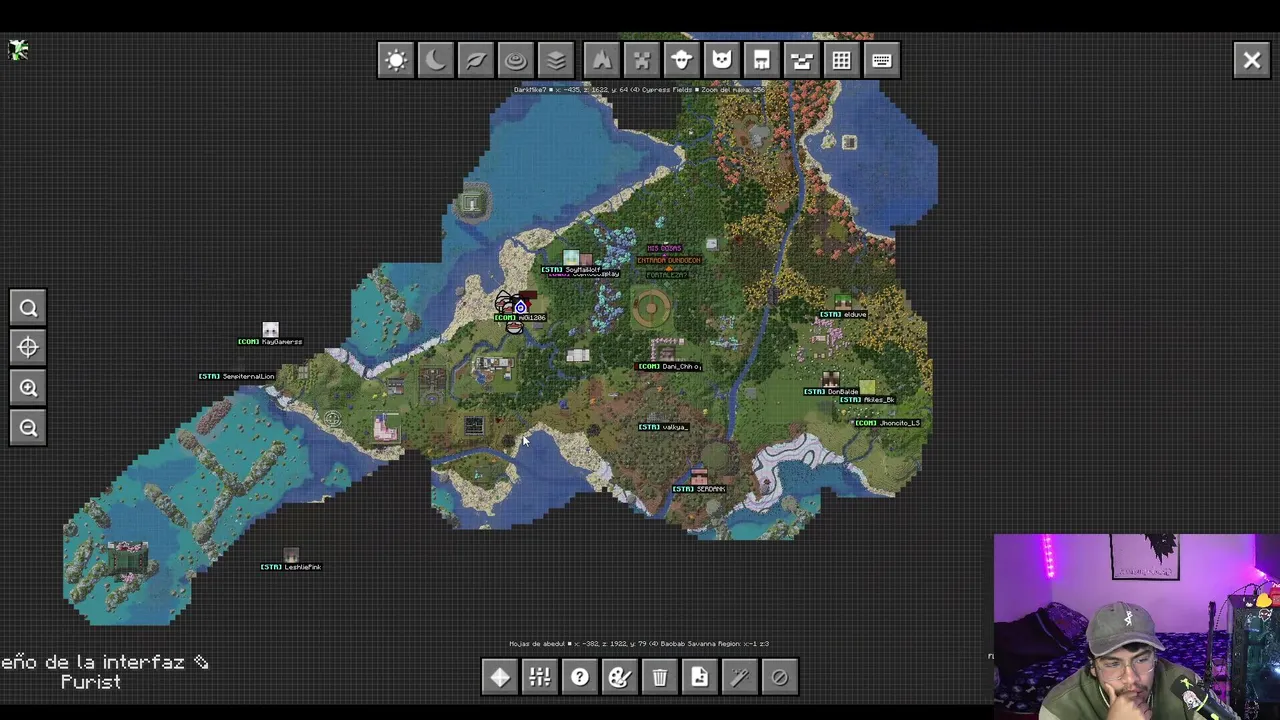This screenshot has height=720, width=1280.
Task: Zoom out with the minus magnifier
Action: 28,428
